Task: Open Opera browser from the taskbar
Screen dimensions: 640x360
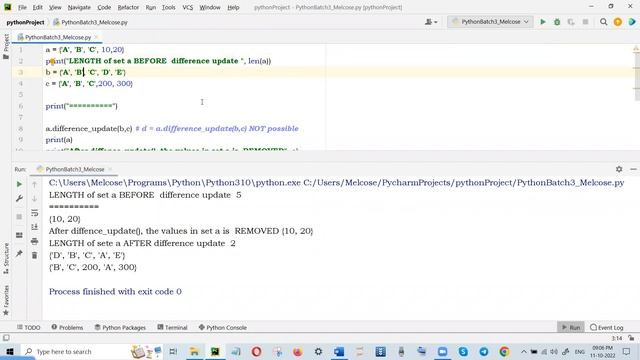Action: [x=256, y=351]
